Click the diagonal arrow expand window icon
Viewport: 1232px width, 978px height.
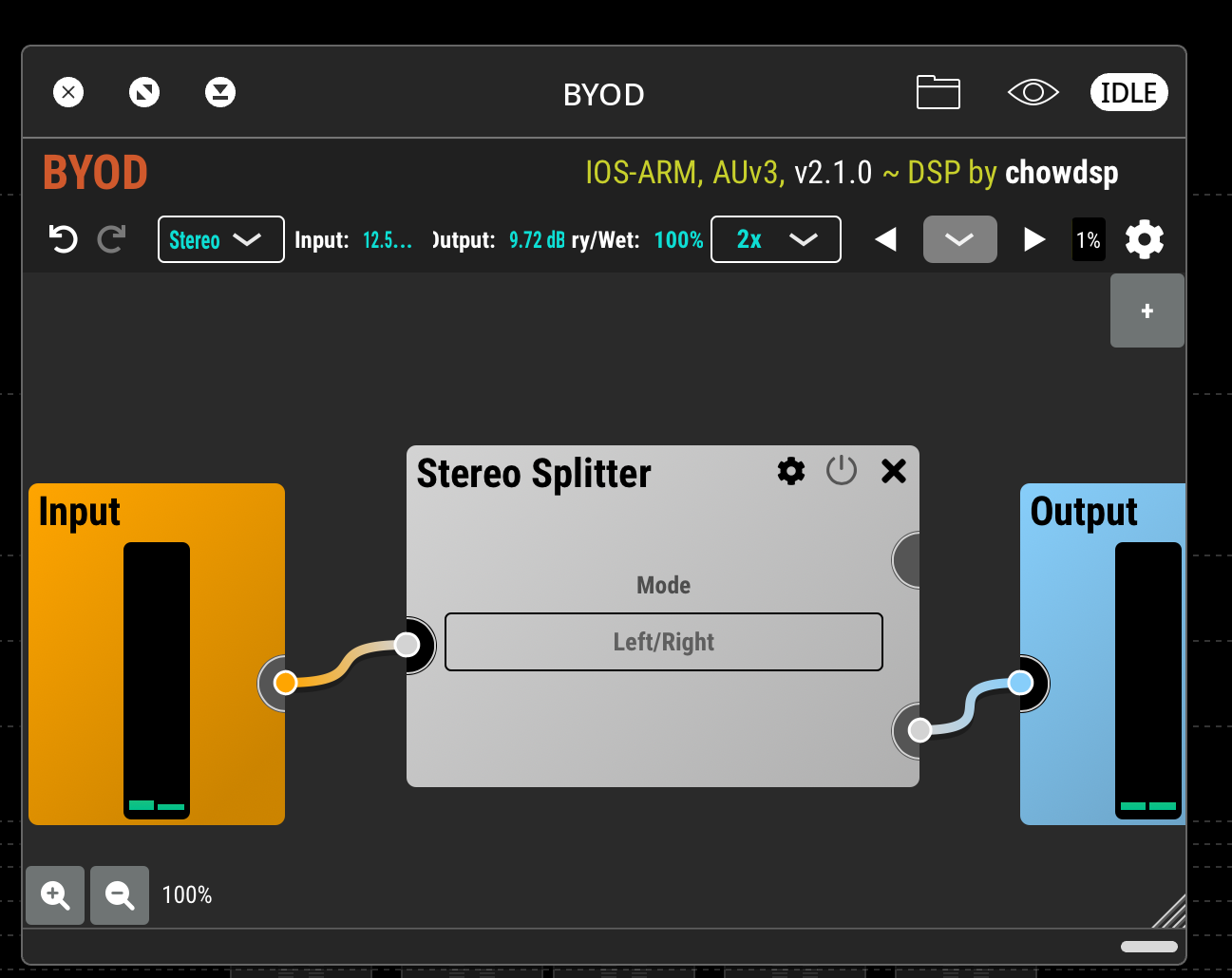pos(144,92)
